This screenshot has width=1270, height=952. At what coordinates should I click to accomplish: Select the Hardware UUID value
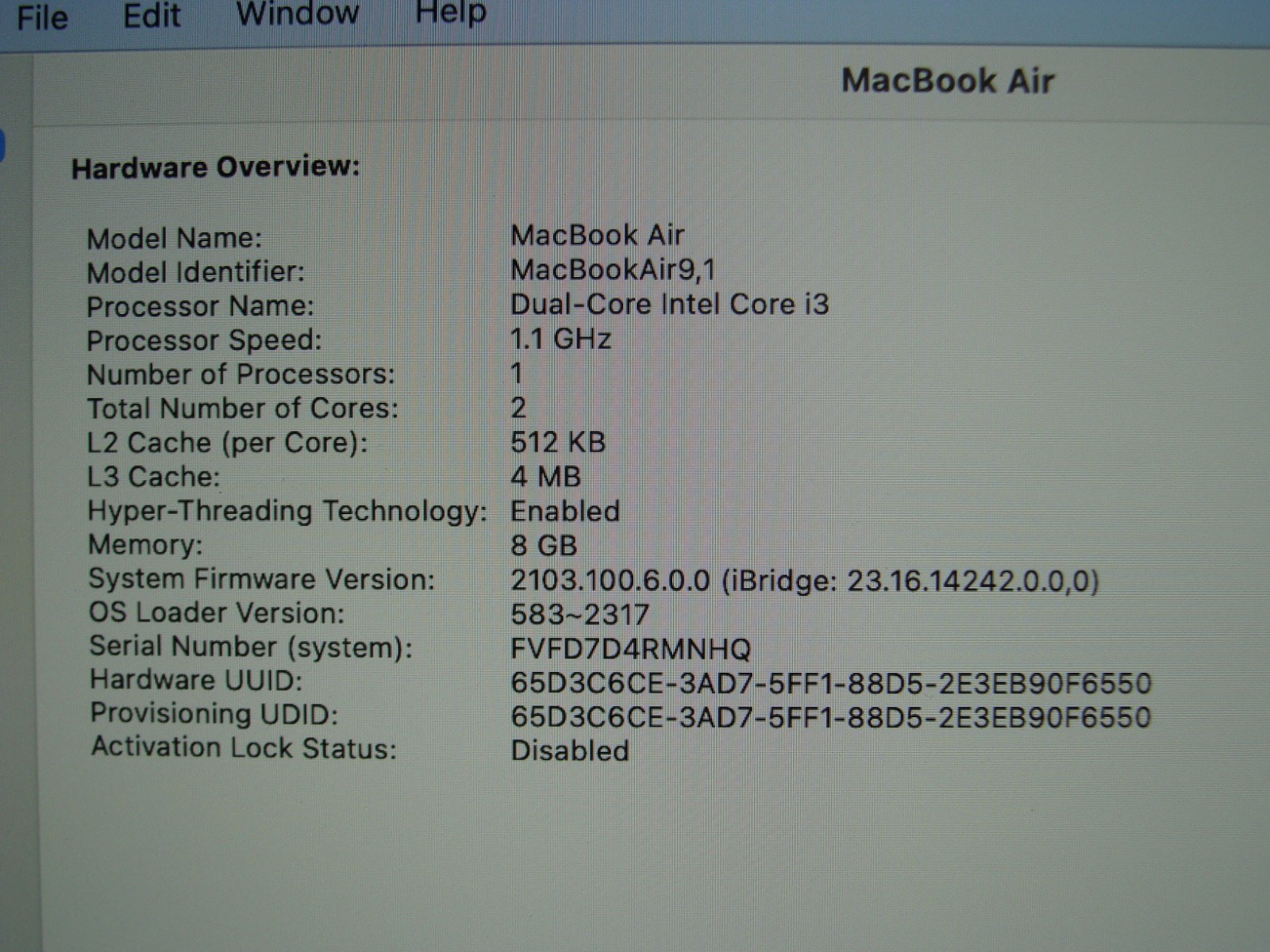point(831,683)
